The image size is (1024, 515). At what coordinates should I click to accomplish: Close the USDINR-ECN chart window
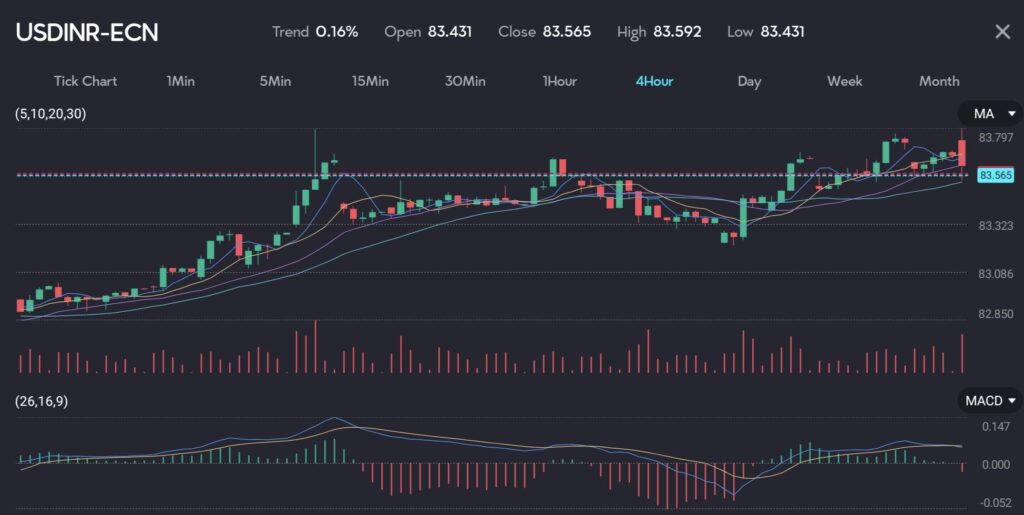pyautogui.click(x=1002, y=32)
